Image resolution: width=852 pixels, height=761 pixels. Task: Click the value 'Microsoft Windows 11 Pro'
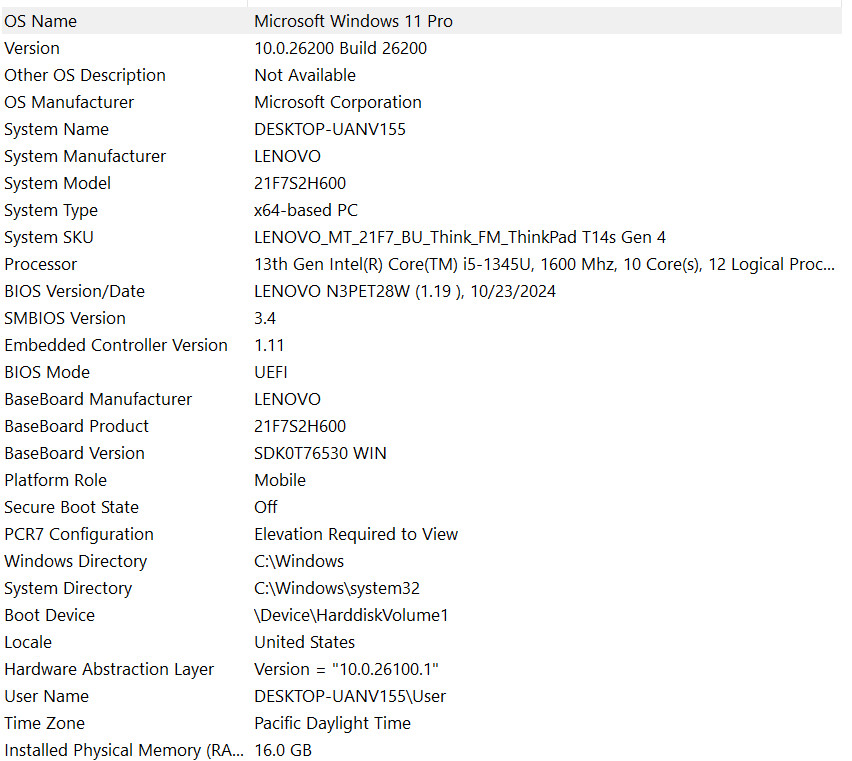click(x=353, y=21)
